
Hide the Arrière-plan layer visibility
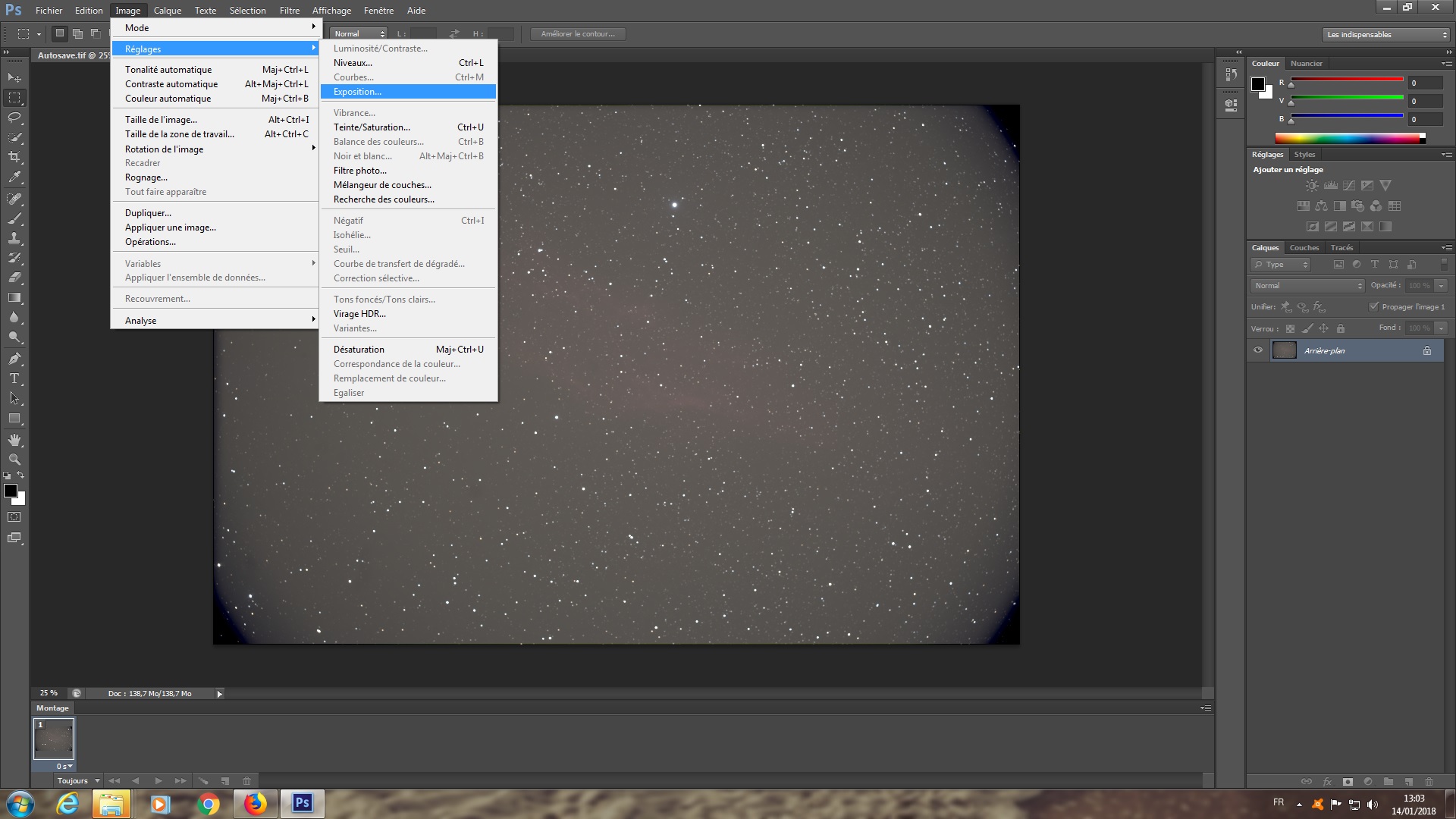(x=1258, y=350)
